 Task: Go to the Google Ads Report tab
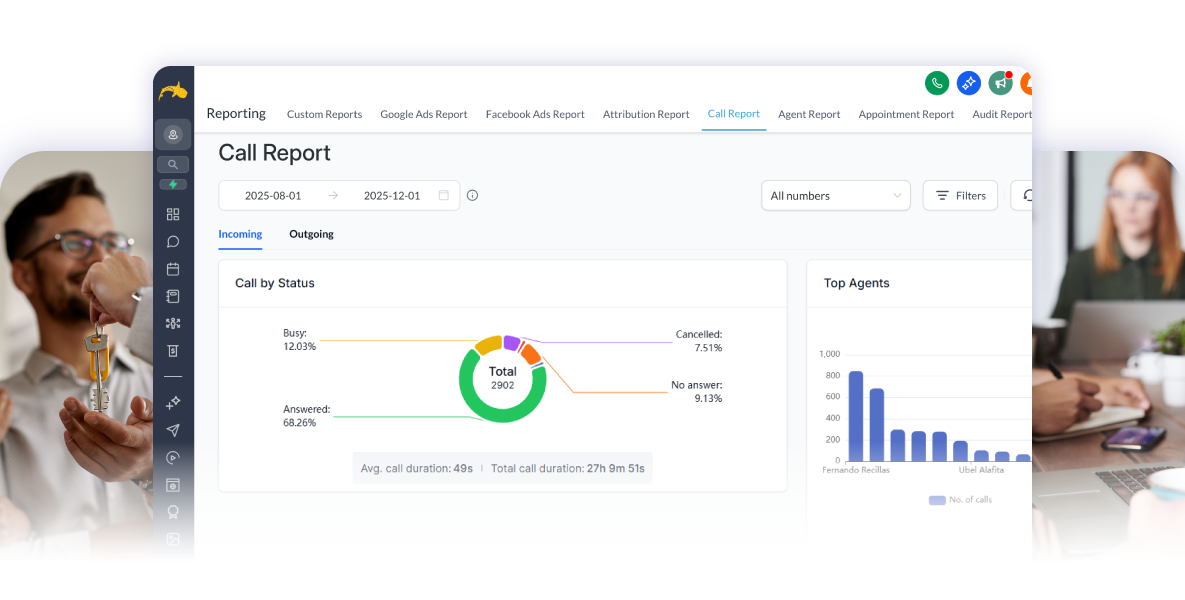(x=423, y=114)
